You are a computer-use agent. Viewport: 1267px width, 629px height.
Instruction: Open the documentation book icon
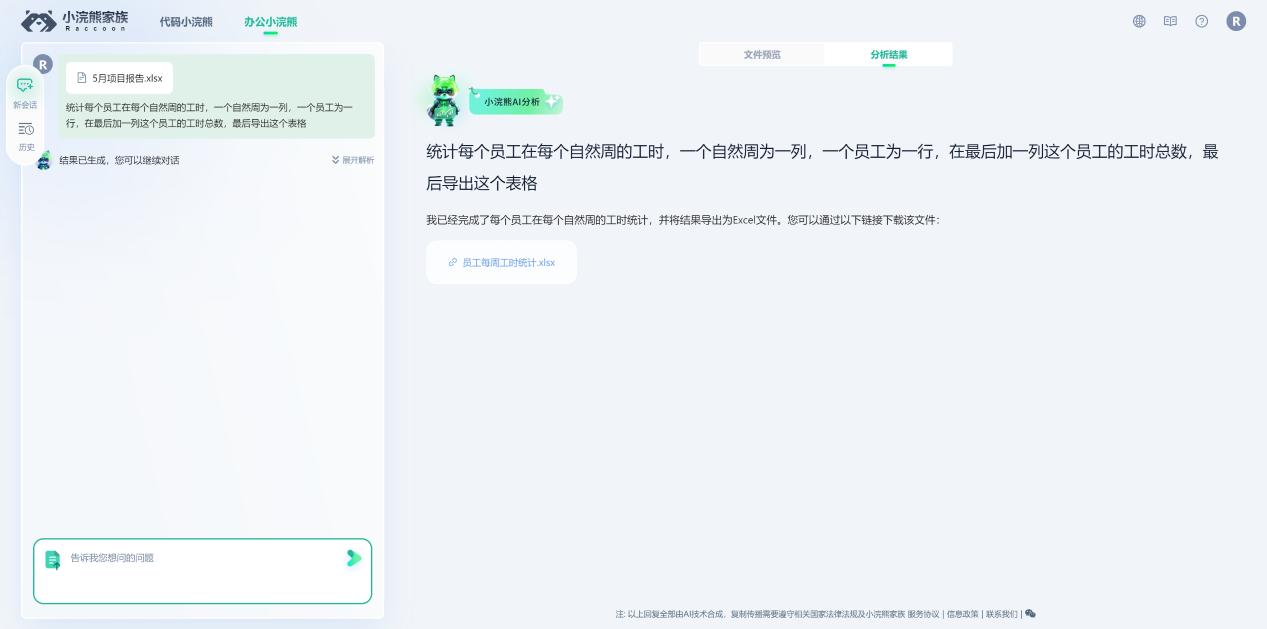1170,21
